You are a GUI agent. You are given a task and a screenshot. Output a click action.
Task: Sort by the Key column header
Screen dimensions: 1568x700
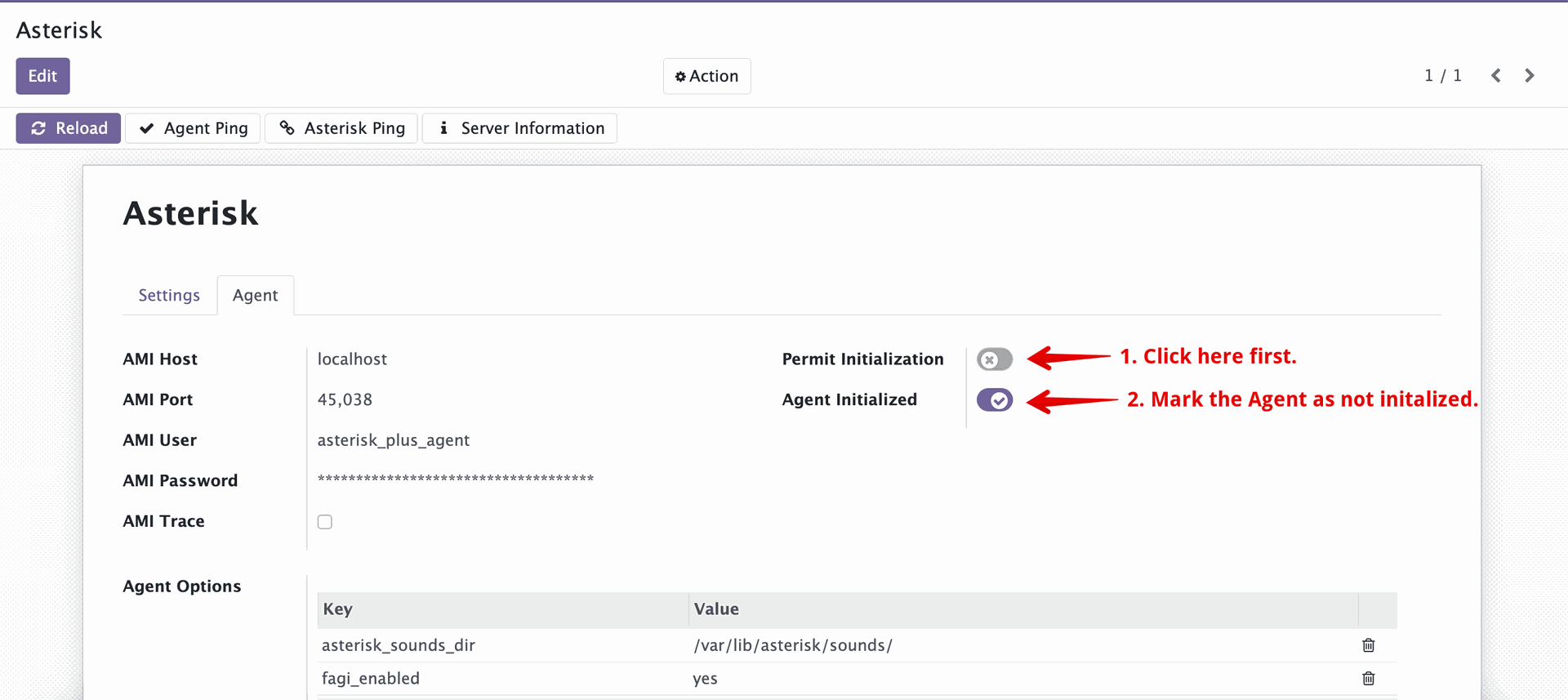503,609
